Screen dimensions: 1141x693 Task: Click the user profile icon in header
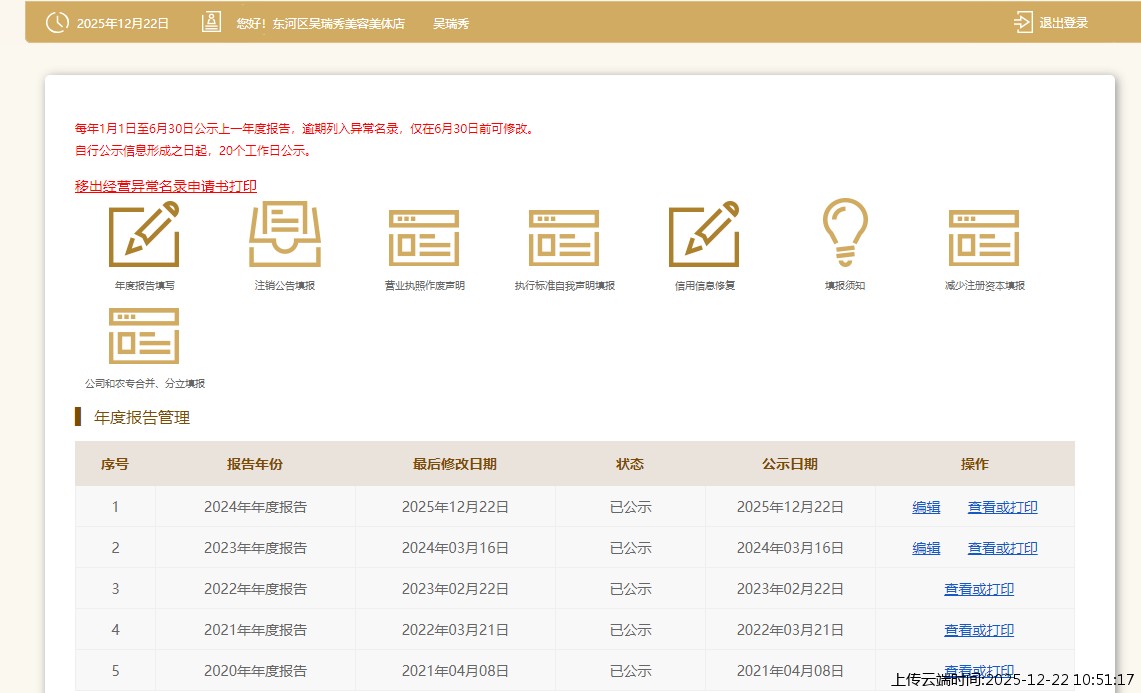pos(211,23)
